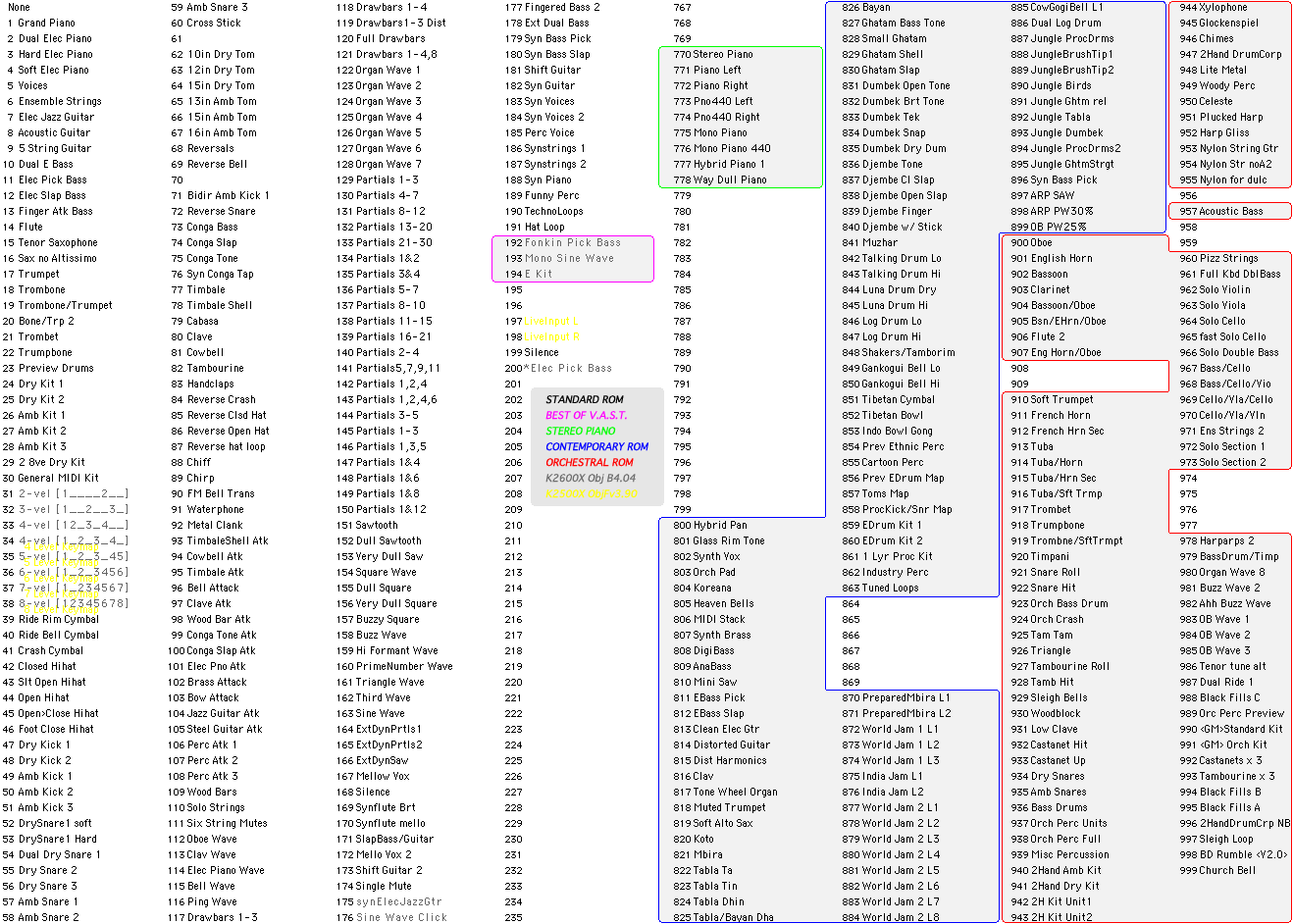Choose 930 Woodblock
The height and width of the screenshot is (924, 1293).
pyautogui.click(x=1046, y=713)
